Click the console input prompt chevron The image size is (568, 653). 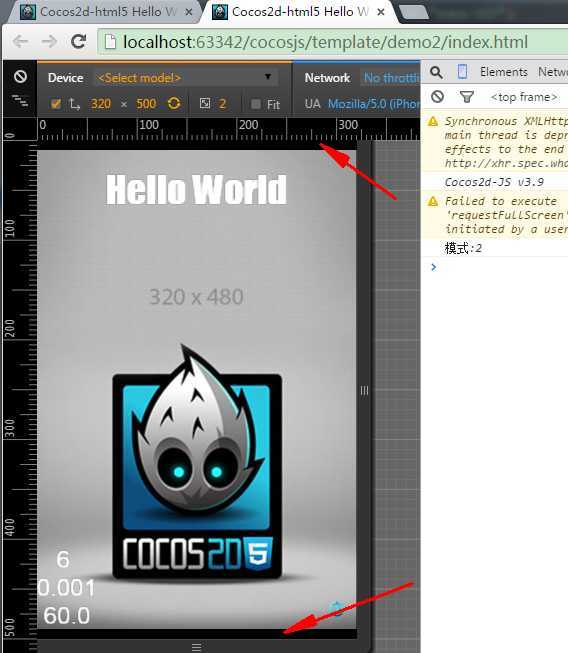coord(433,267)
